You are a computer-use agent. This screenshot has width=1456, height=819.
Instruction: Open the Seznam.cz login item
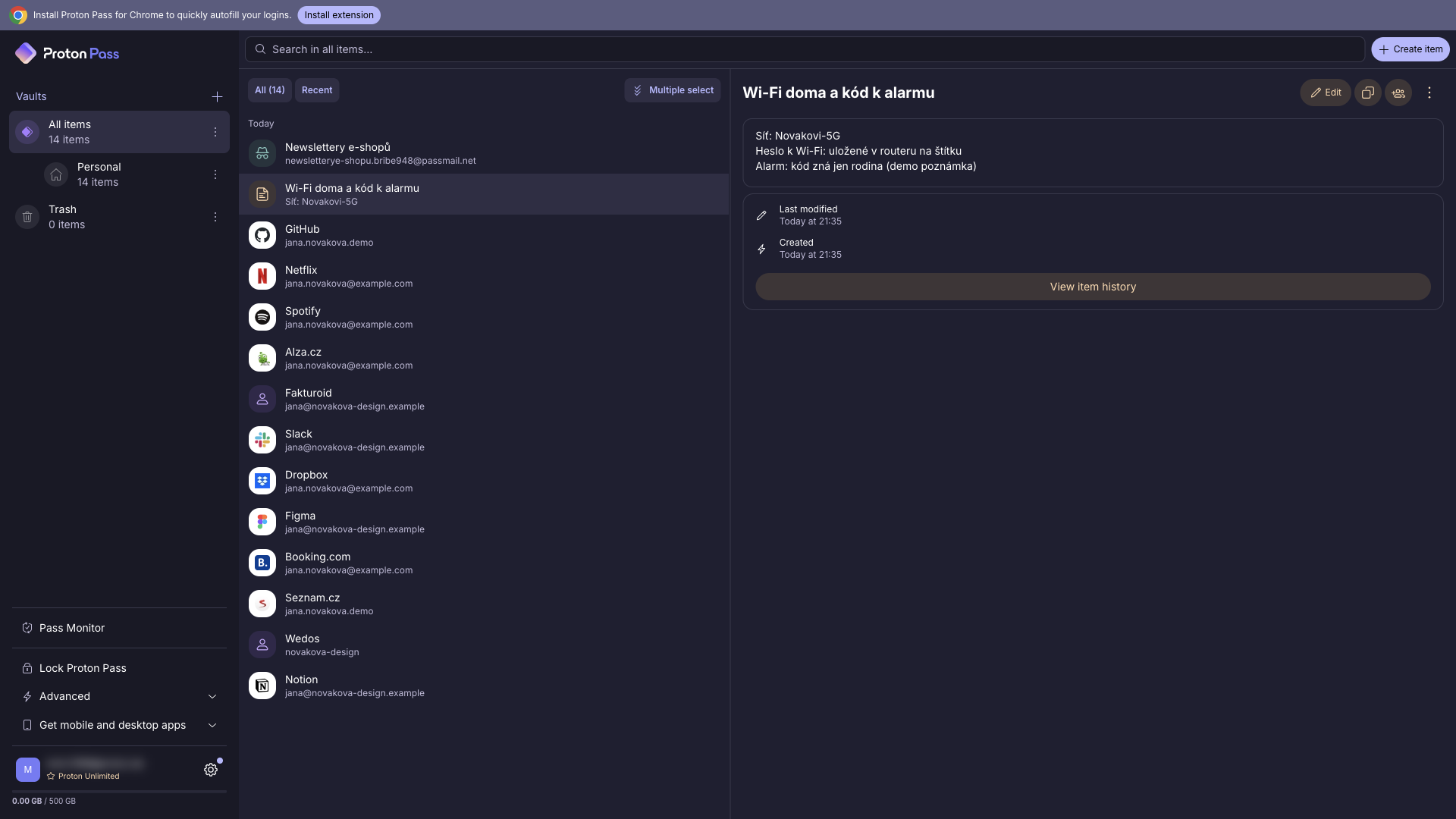click(x=484, y=604)
